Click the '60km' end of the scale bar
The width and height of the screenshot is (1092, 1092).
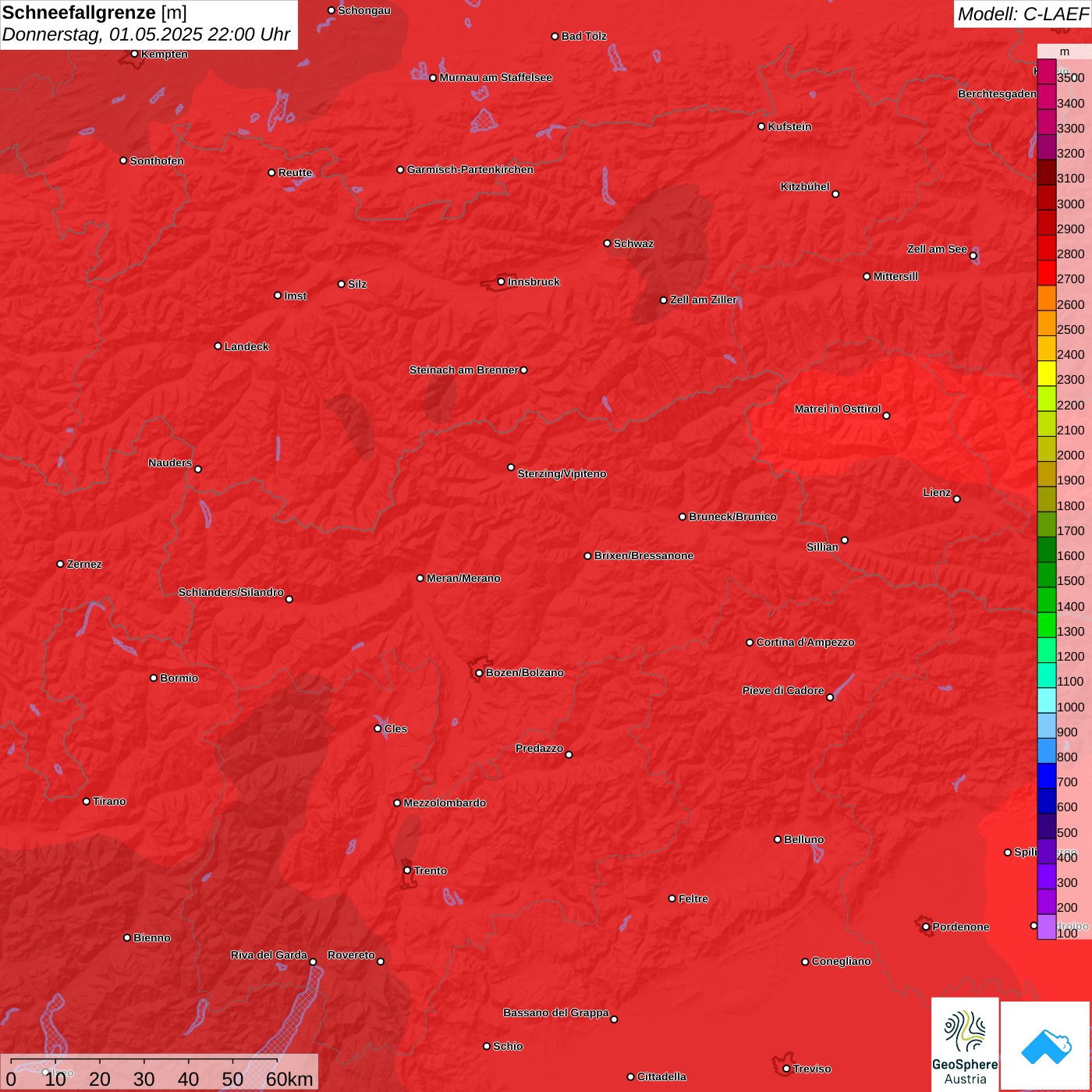pyautogui.click(x=289, y=1079)
